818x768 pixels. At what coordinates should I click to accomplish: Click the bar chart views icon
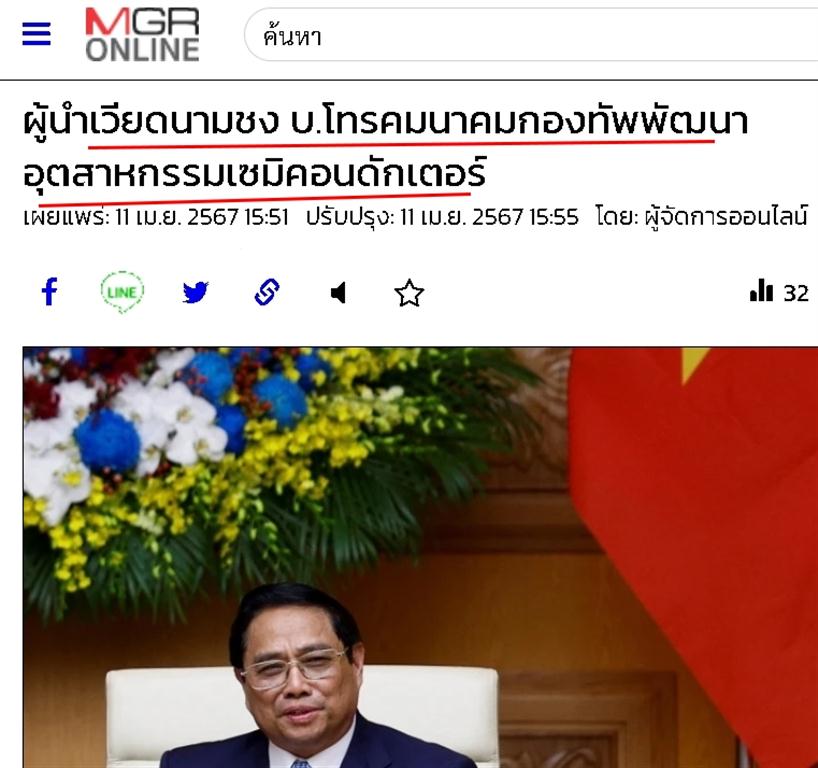(x=761, y=291)
